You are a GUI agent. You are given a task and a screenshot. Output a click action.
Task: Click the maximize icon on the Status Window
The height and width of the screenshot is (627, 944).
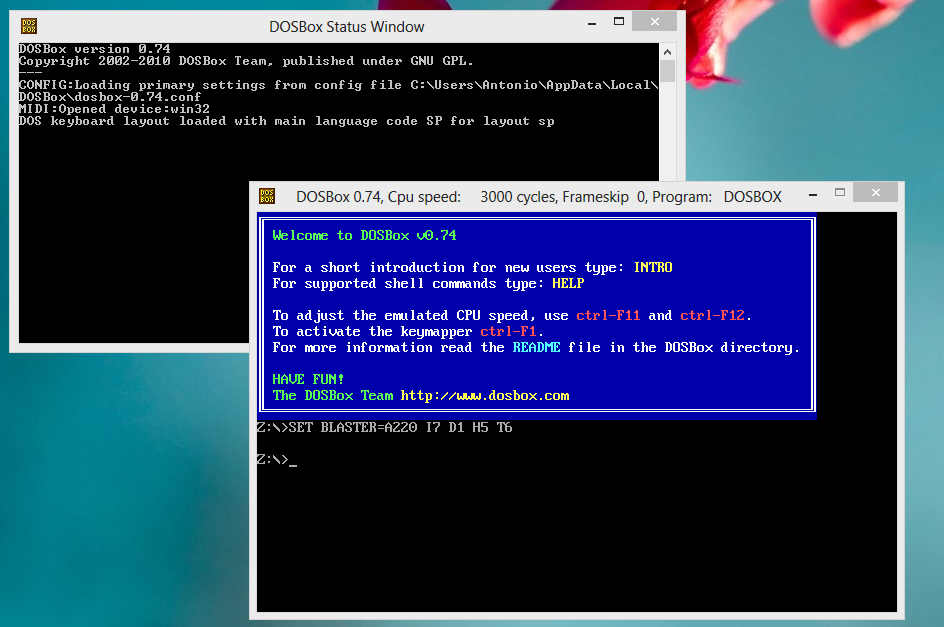[619, 20]
